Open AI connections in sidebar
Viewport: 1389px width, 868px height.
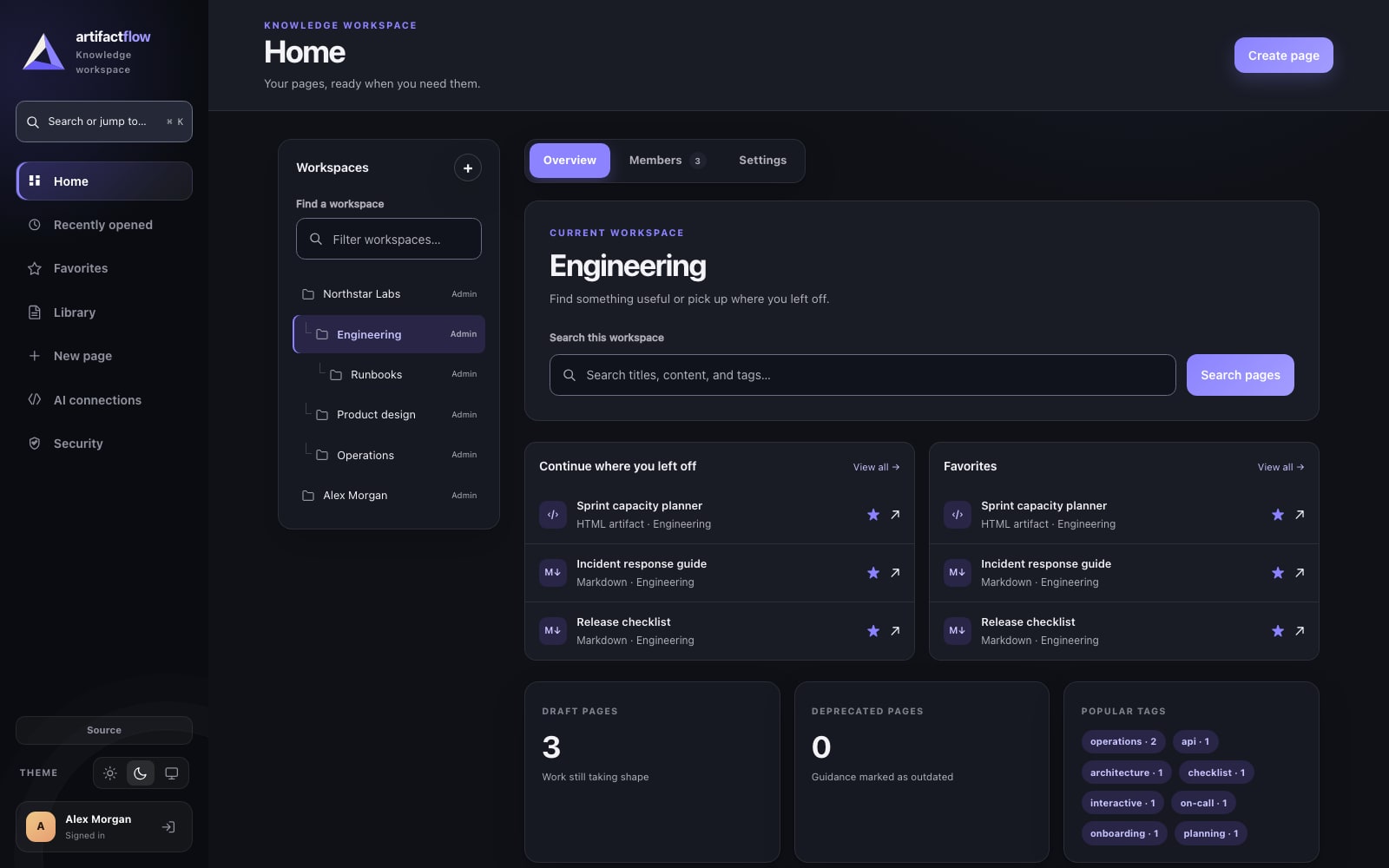click(x=104, y=400)
